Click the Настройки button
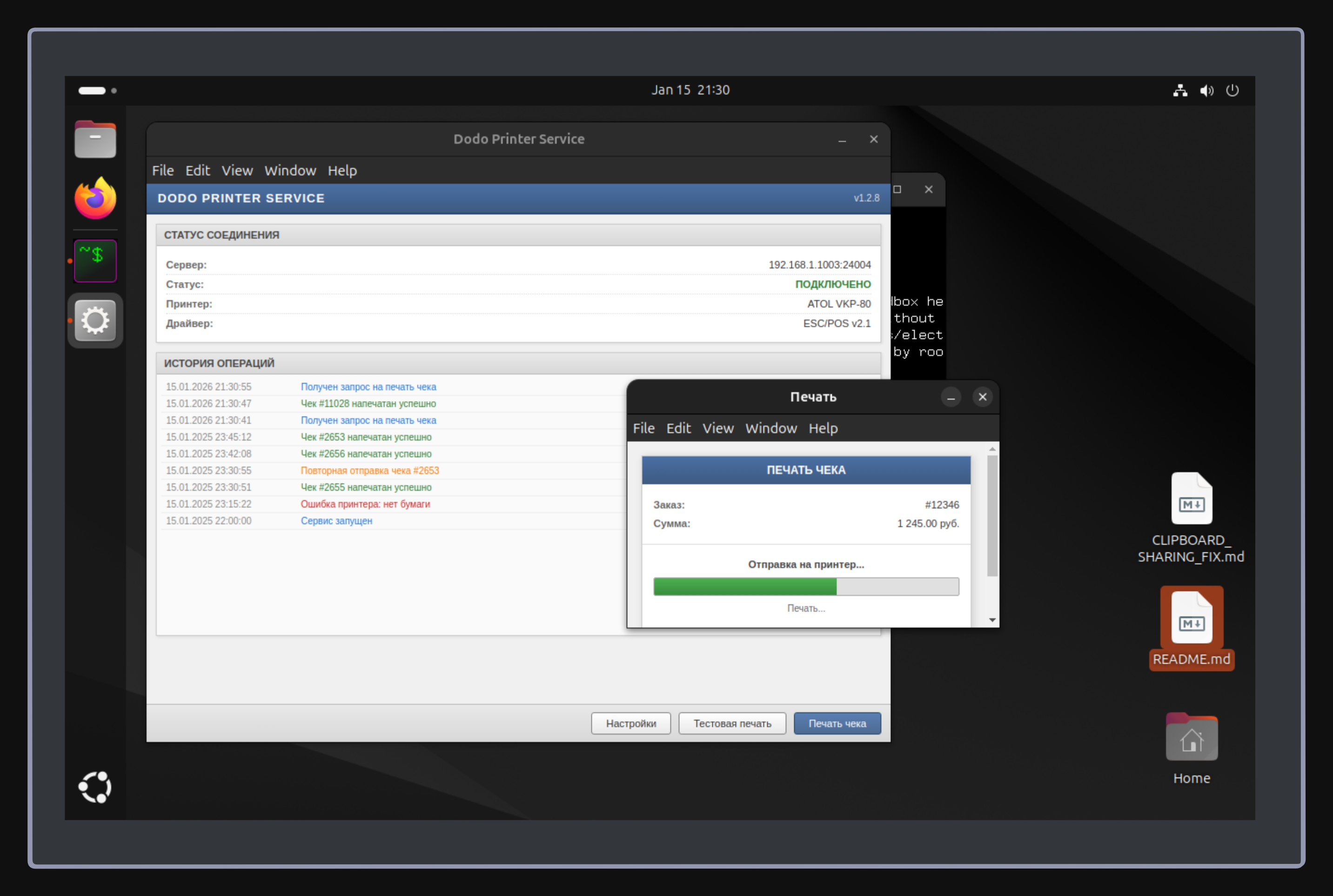The width and height of the screenshot is (1333, 896). [x=631, y=723]
